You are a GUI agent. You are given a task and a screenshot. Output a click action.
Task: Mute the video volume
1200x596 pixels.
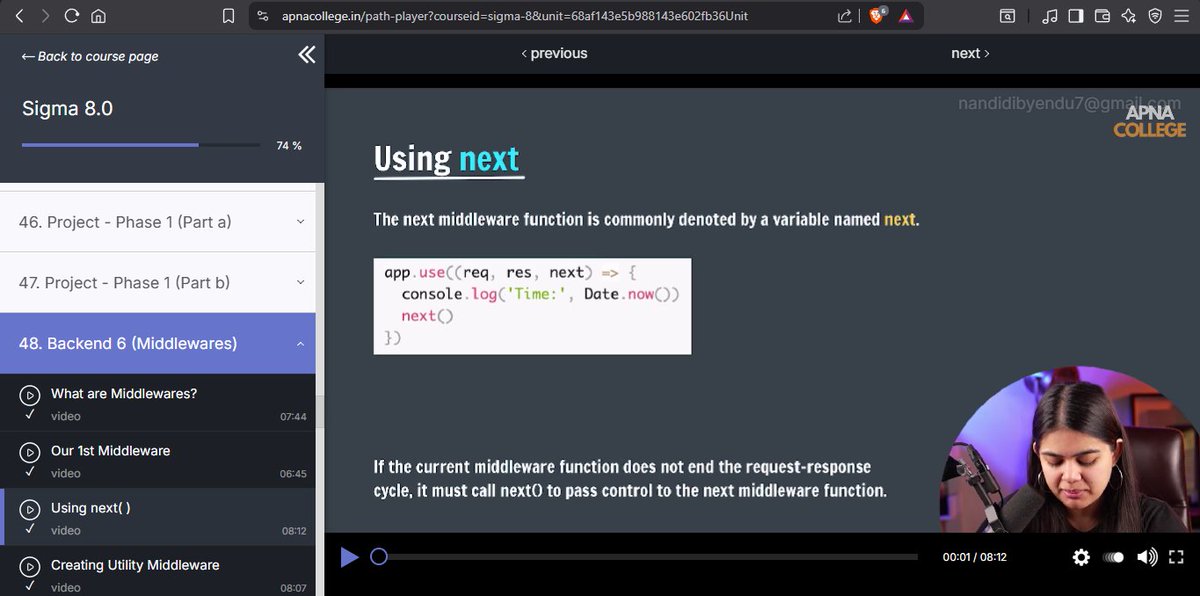[1146, 557]
